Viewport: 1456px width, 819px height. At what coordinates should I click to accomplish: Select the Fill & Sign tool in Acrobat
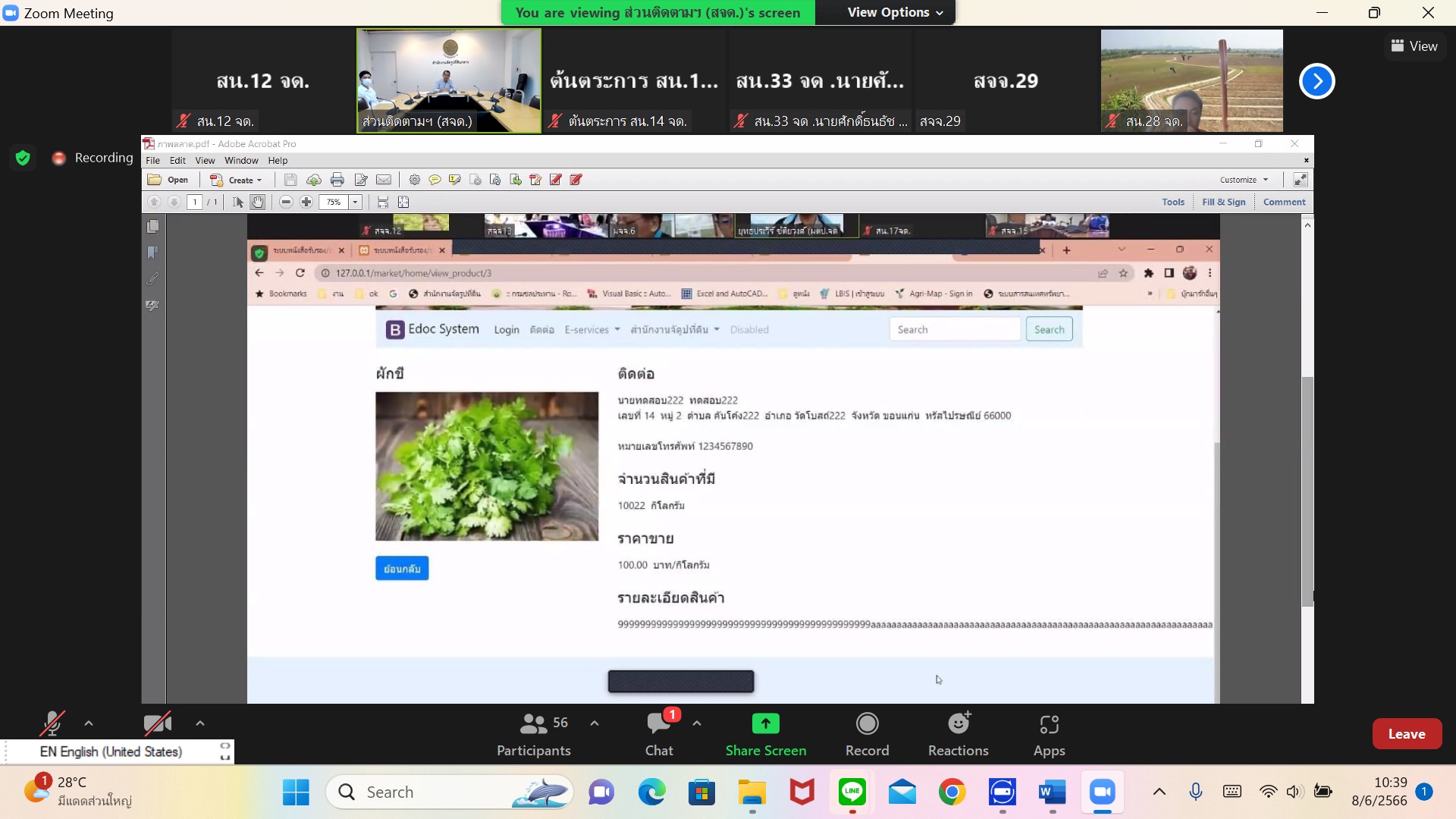(1224, 201)
